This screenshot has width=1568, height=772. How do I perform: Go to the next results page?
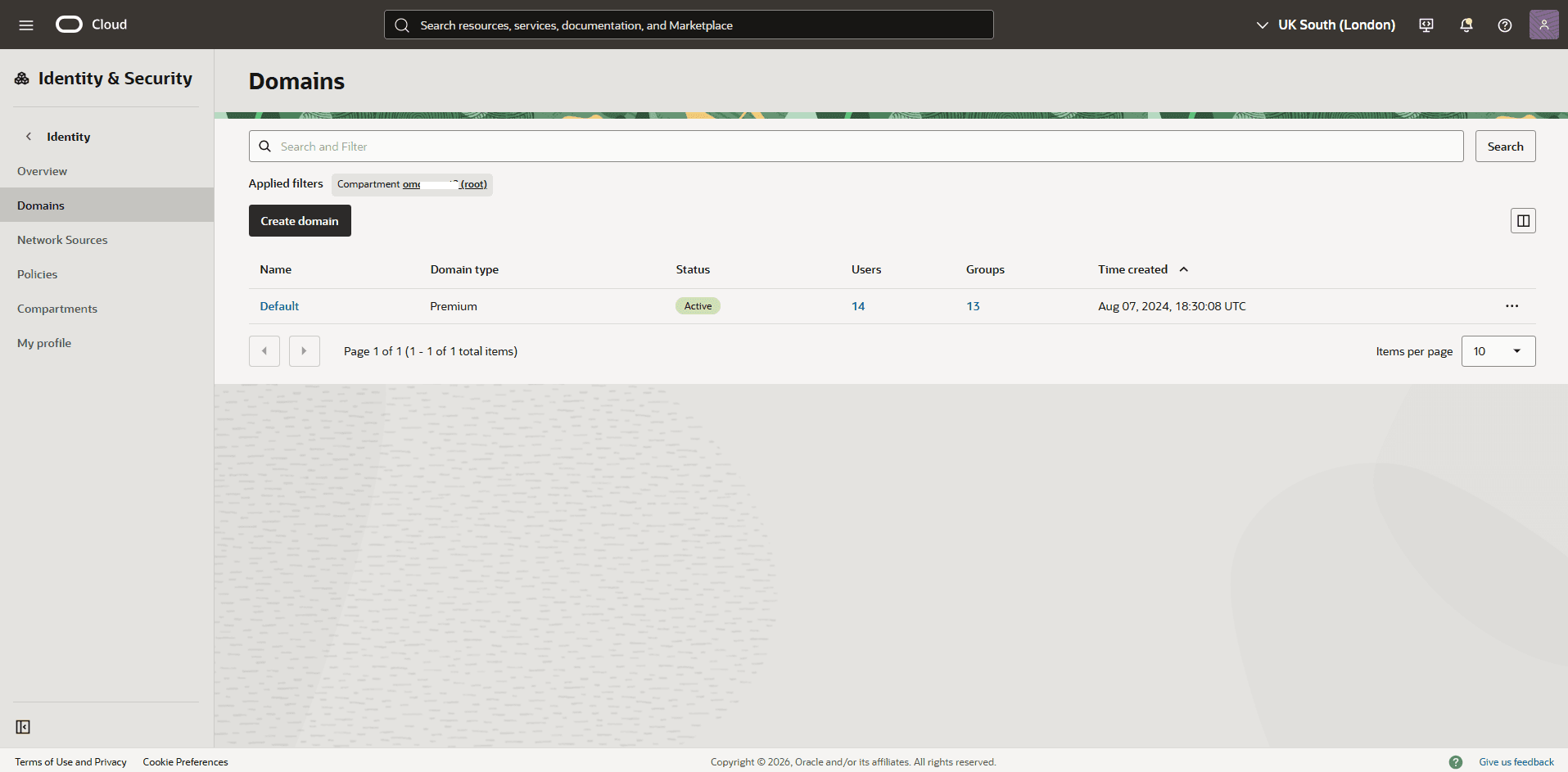coord(305,351)
